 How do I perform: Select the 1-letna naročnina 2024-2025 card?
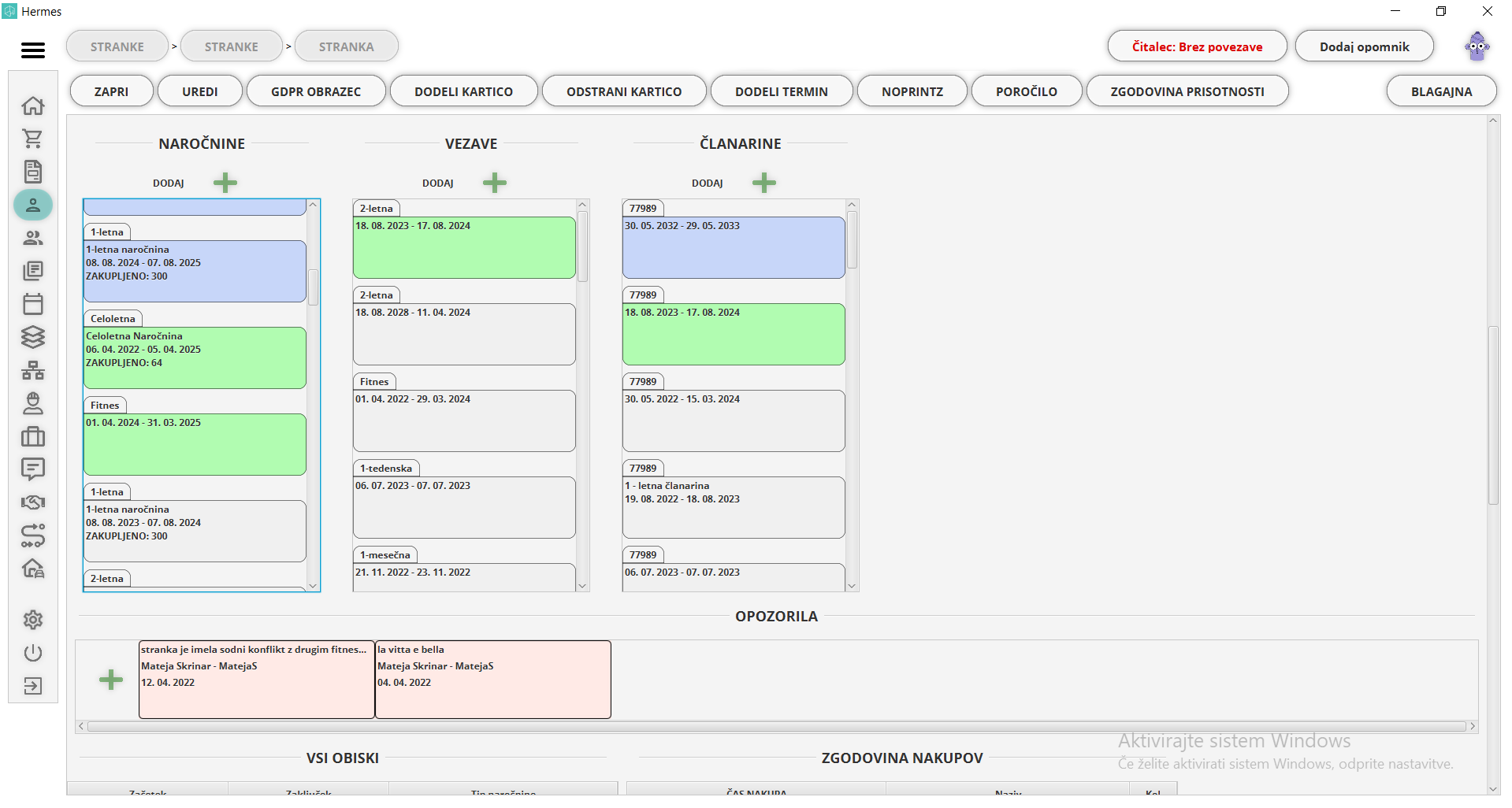(x=195, y=271)
